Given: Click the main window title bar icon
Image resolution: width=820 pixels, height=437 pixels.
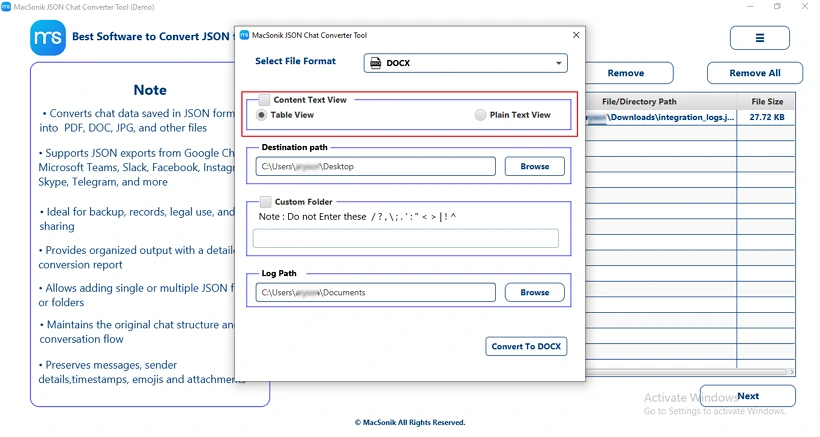Looking at the screenshot, I should pyautogui.click(x=6, y=7).
